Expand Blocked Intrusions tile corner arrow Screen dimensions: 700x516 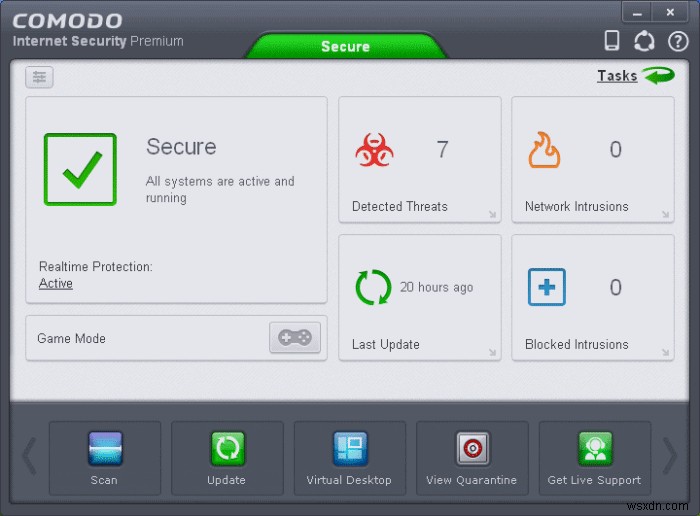665,352
